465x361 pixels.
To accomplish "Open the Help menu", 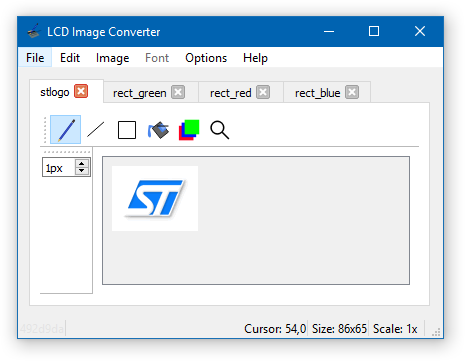I will coord(255,58).
